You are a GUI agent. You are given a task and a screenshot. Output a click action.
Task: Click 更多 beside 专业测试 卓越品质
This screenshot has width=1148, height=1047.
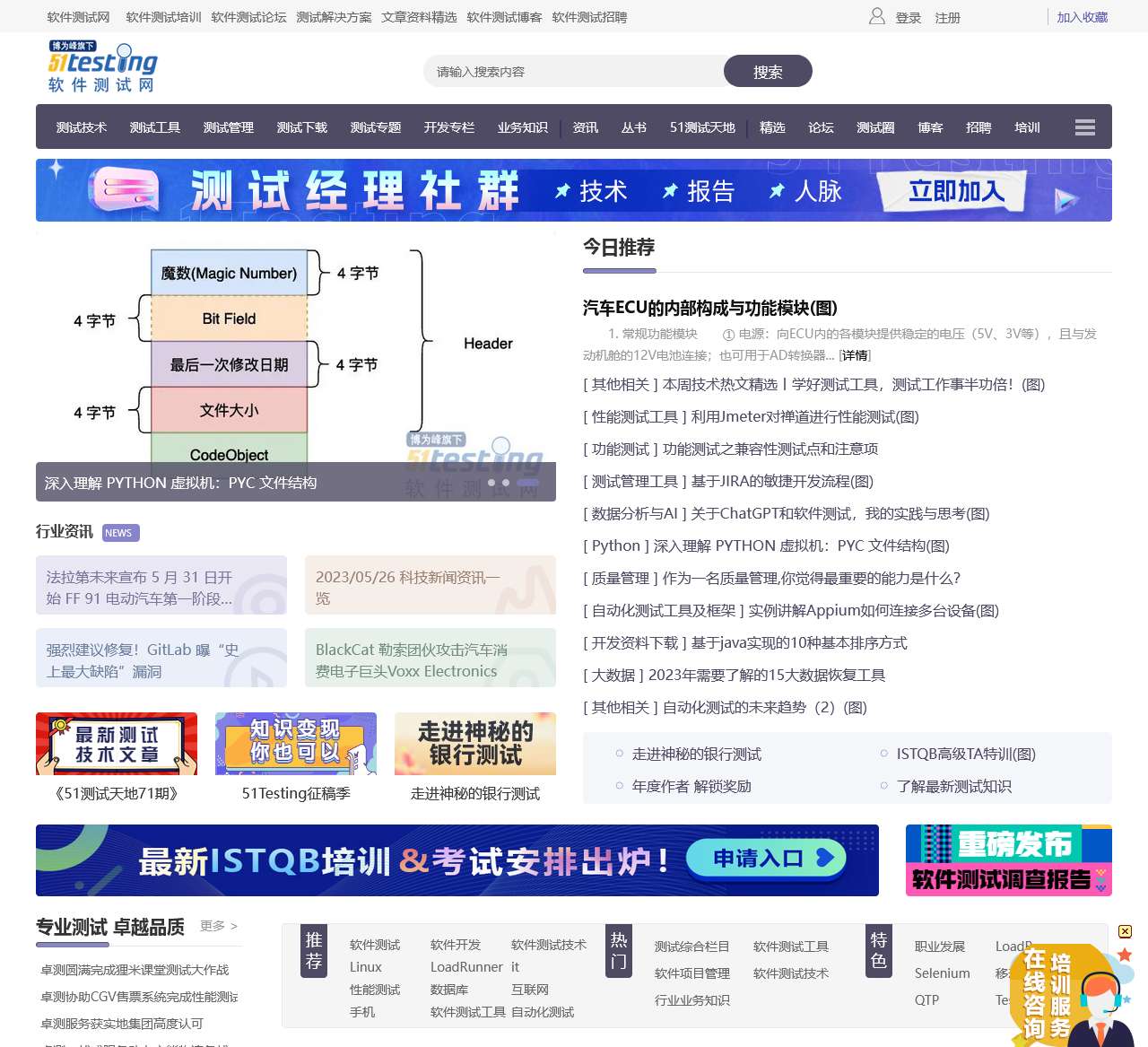[x=219, y=926]
